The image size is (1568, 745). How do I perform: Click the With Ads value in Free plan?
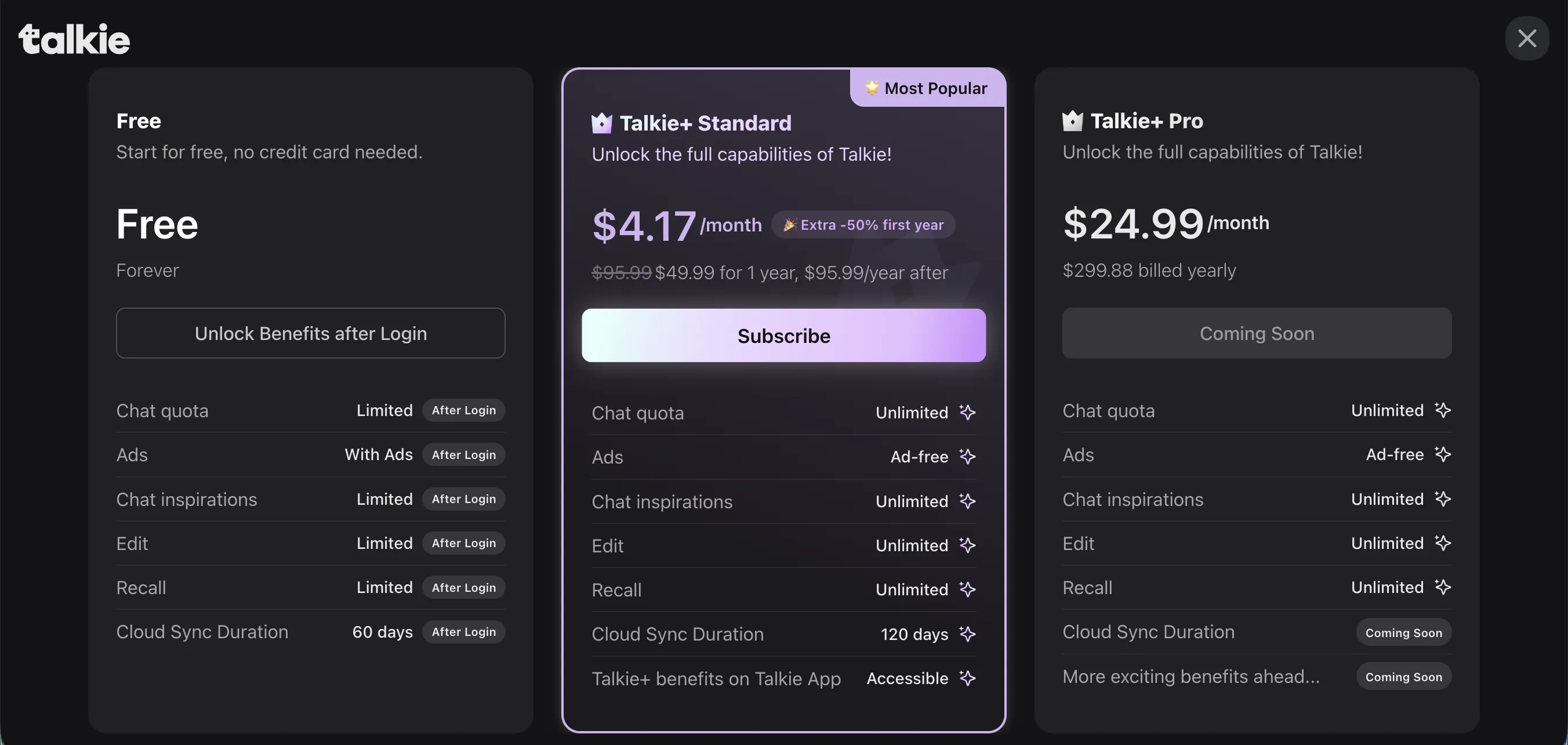pyautogui.click(x=379, y=454)
